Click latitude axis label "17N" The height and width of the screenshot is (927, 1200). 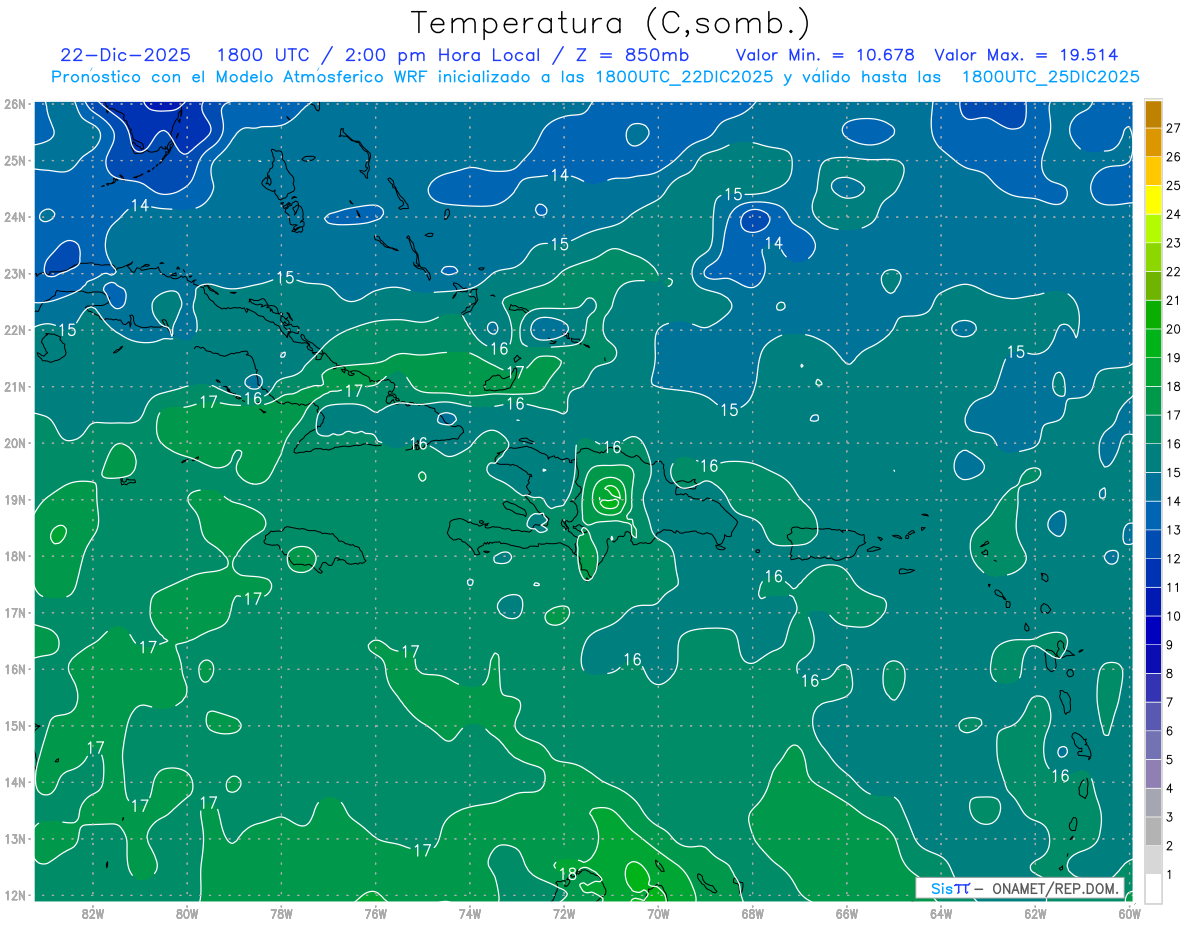click(15, 613)
